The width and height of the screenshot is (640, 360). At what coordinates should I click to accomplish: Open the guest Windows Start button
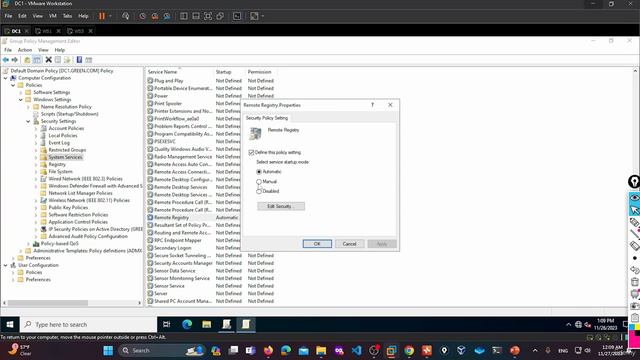[10, 324]
